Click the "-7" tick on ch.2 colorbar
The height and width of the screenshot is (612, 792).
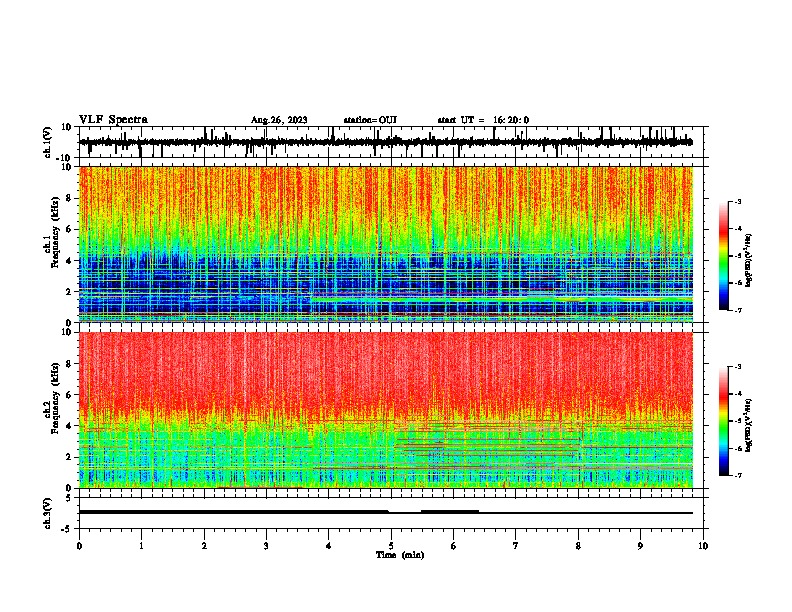click(737, 476)
